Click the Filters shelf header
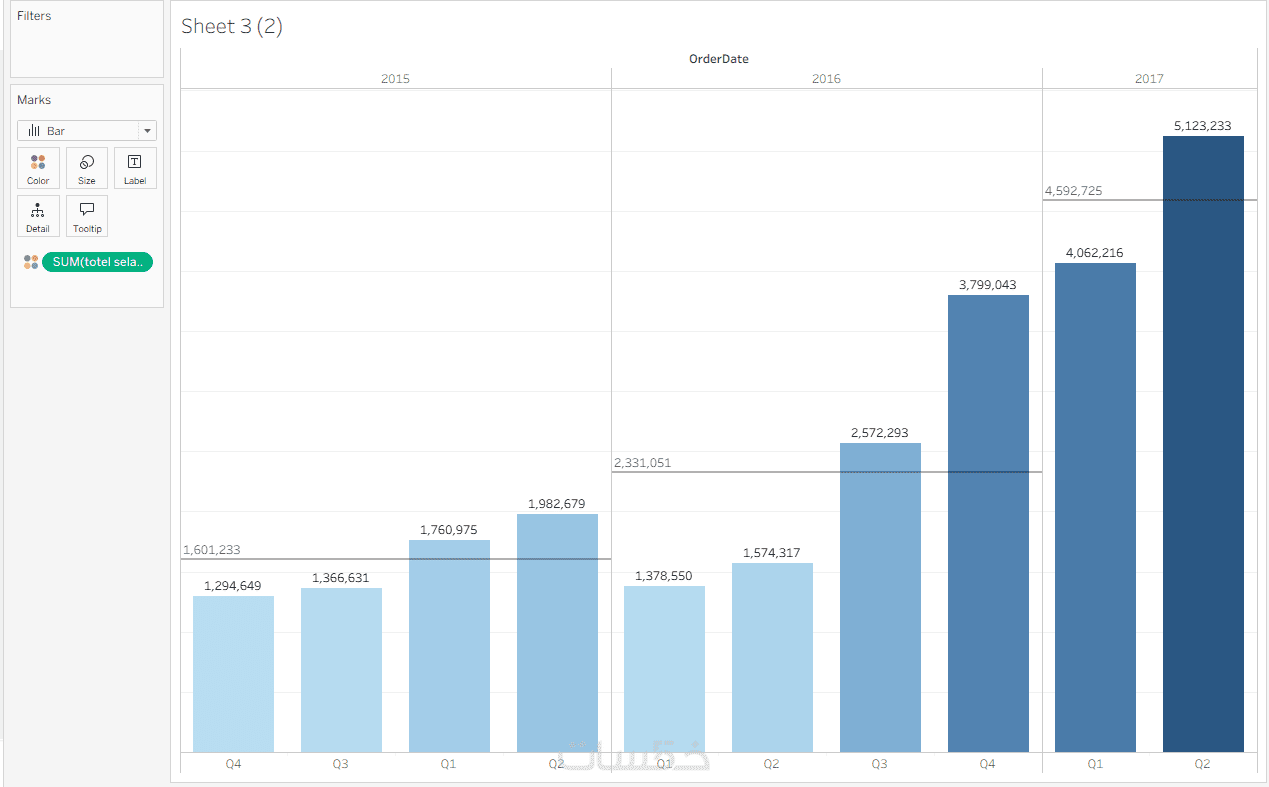 click(34, 16)
